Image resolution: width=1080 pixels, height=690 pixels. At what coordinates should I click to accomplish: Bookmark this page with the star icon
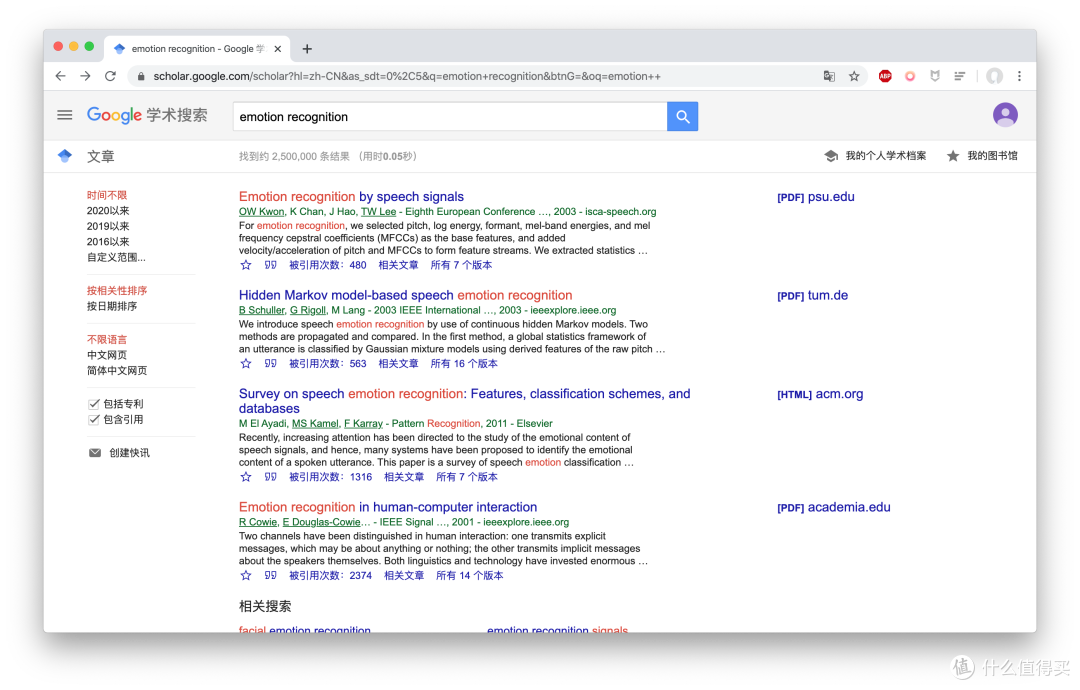pos(854,76)
